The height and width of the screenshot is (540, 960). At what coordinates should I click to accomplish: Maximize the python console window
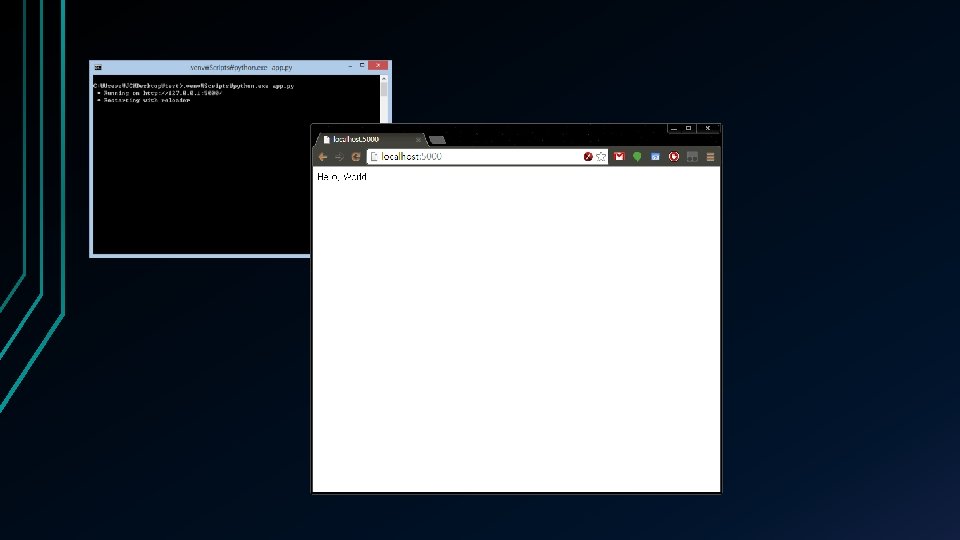(x=362, y=66)
